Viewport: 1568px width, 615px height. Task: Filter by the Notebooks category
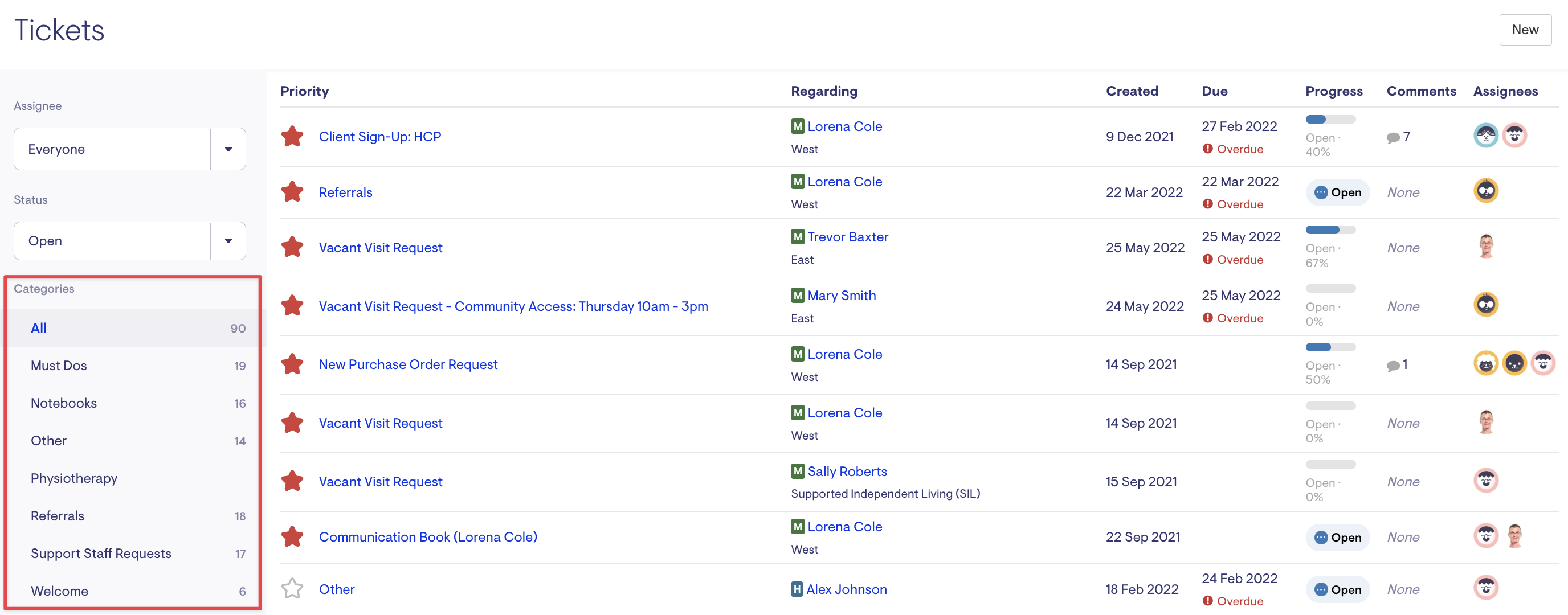[x=64, y=403]
